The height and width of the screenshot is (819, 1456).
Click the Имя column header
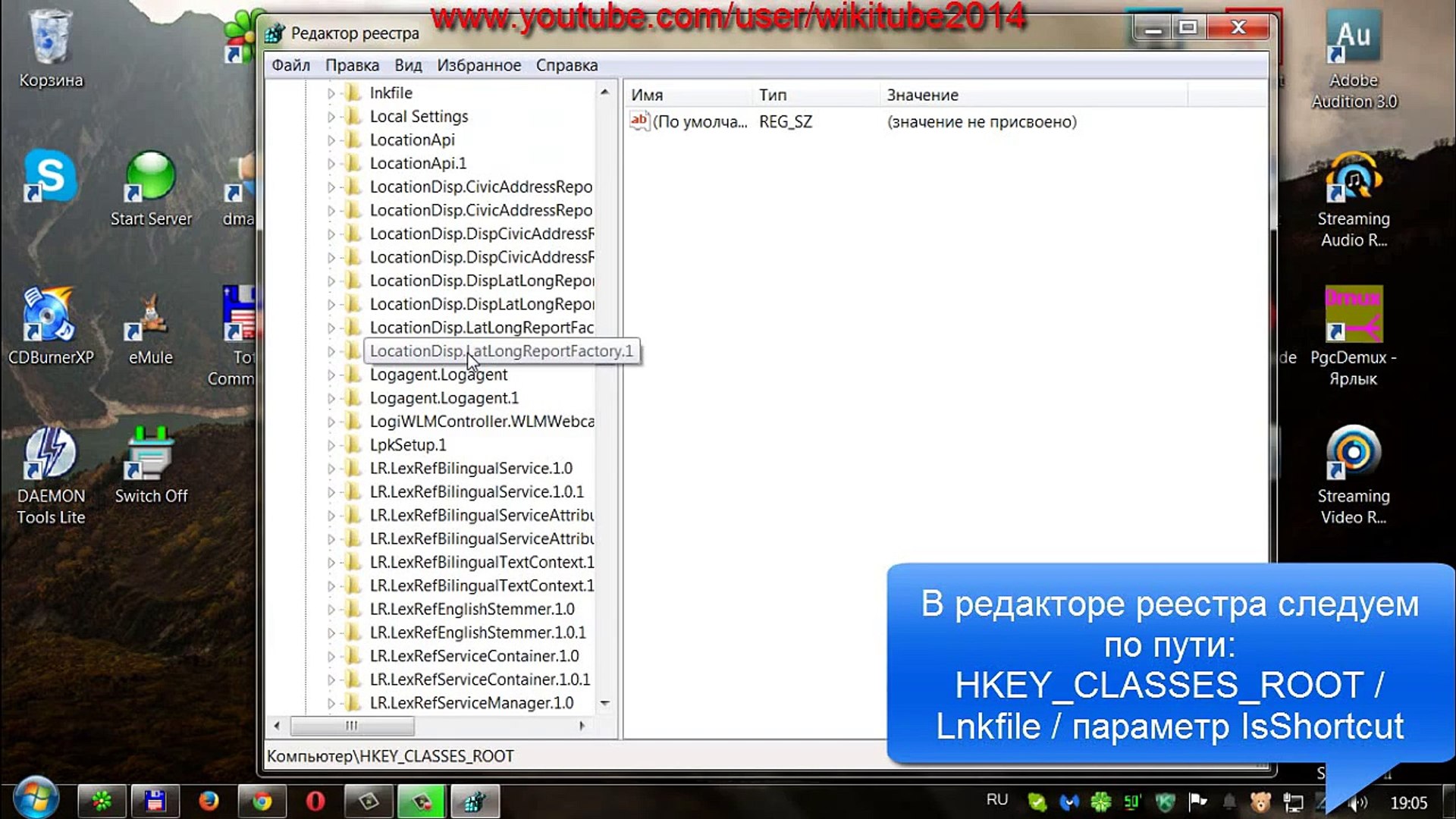click(x=689, y=95)
